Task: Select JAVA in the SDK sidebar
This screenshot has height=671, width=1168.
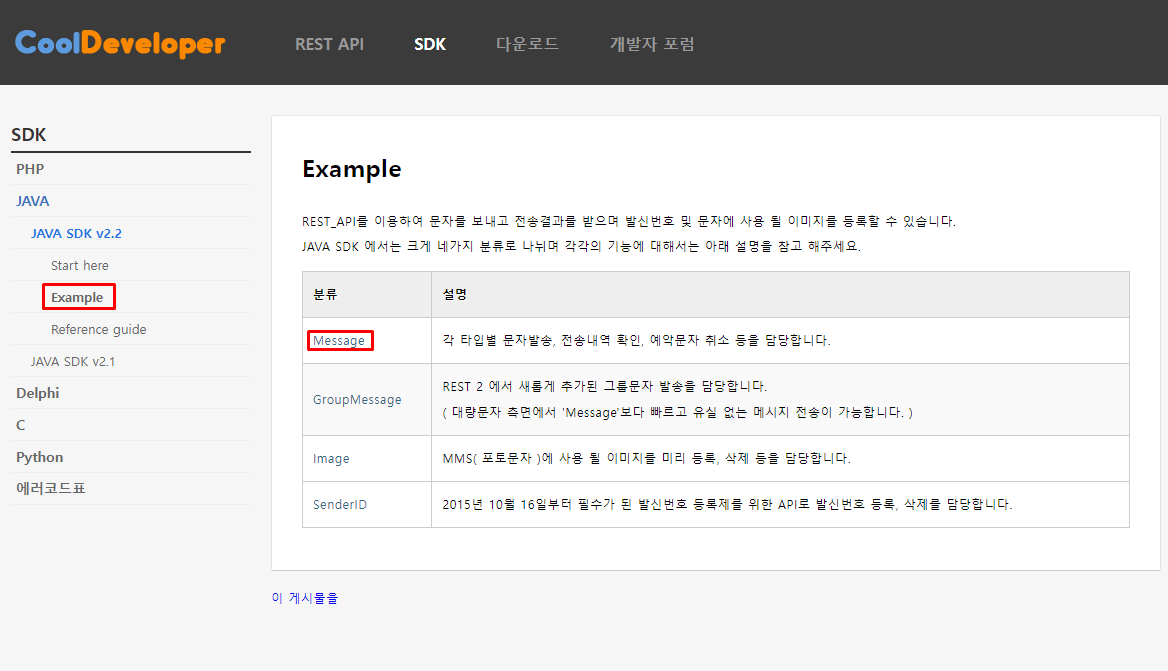Action: point(33,201)
